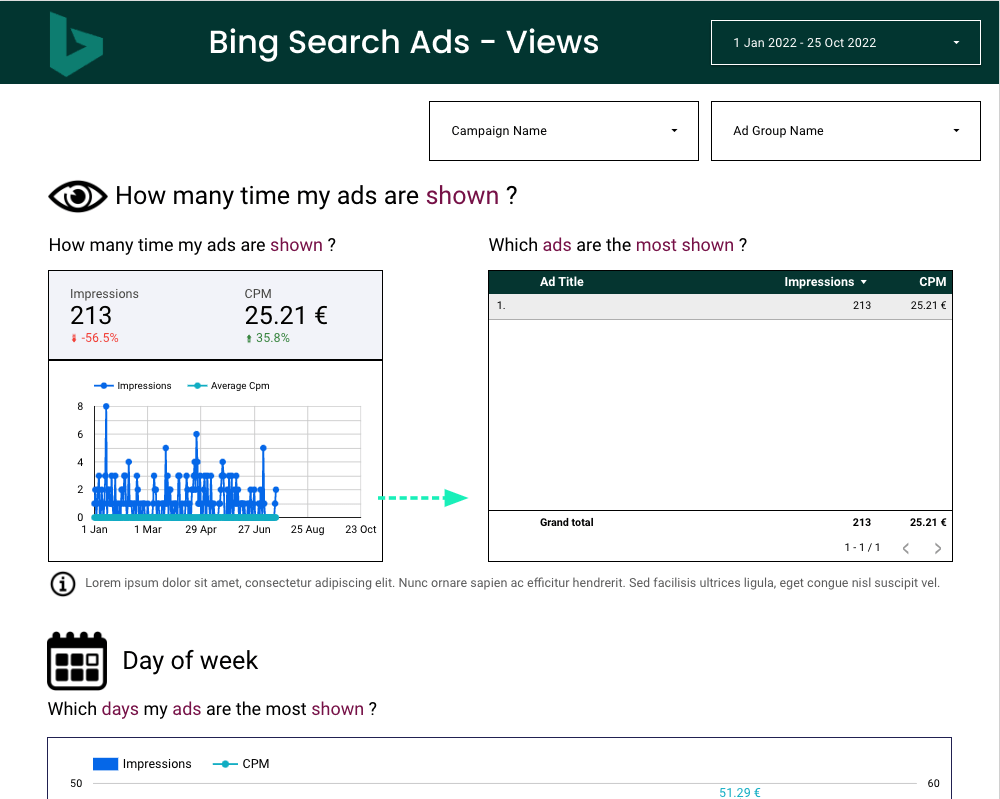Click the eye icon beside ads shown heading

[x=77, y=196]
